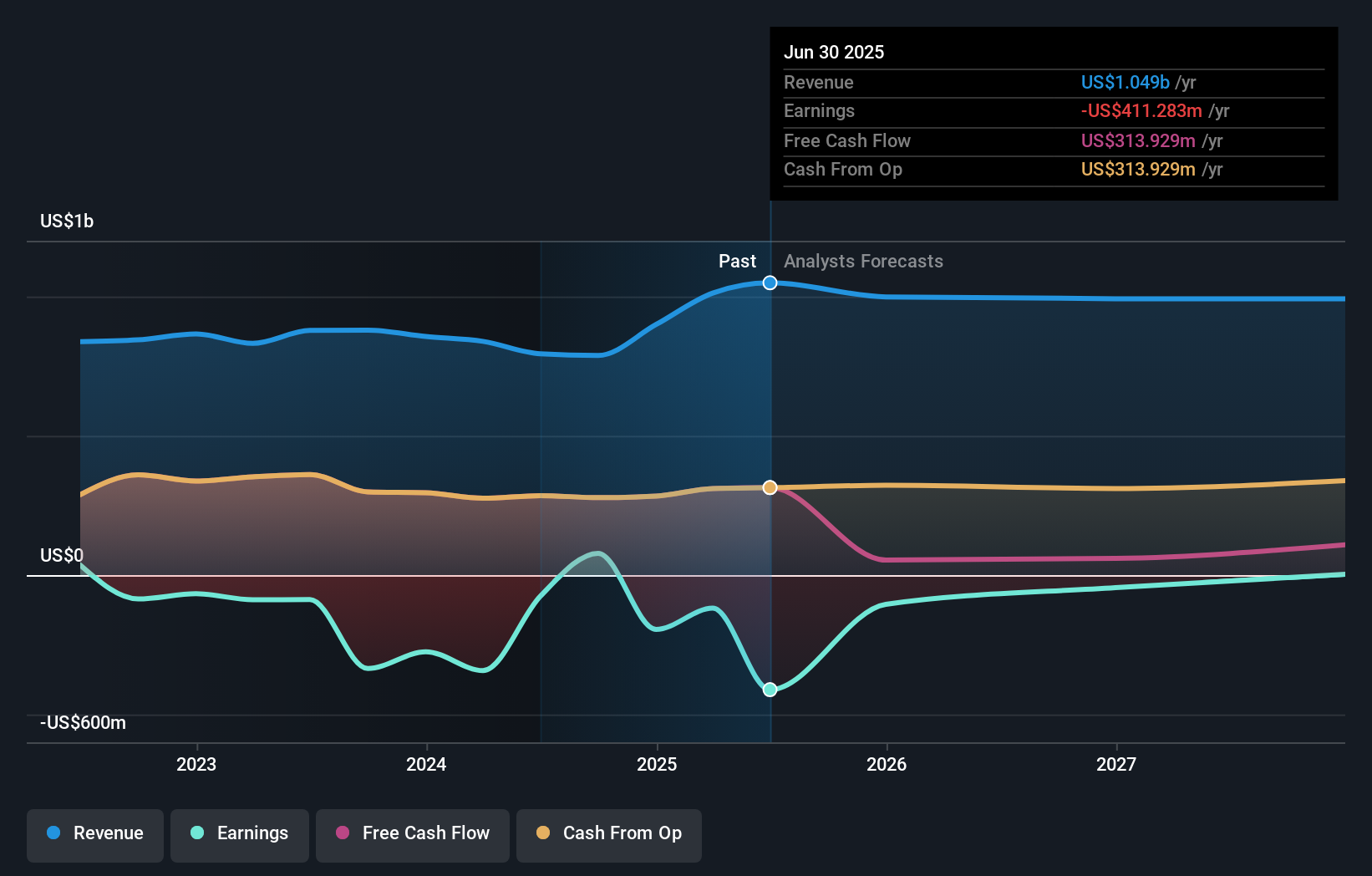
Task: Click the US$1.049b revenue value in tooltip
Action: 1125,82
